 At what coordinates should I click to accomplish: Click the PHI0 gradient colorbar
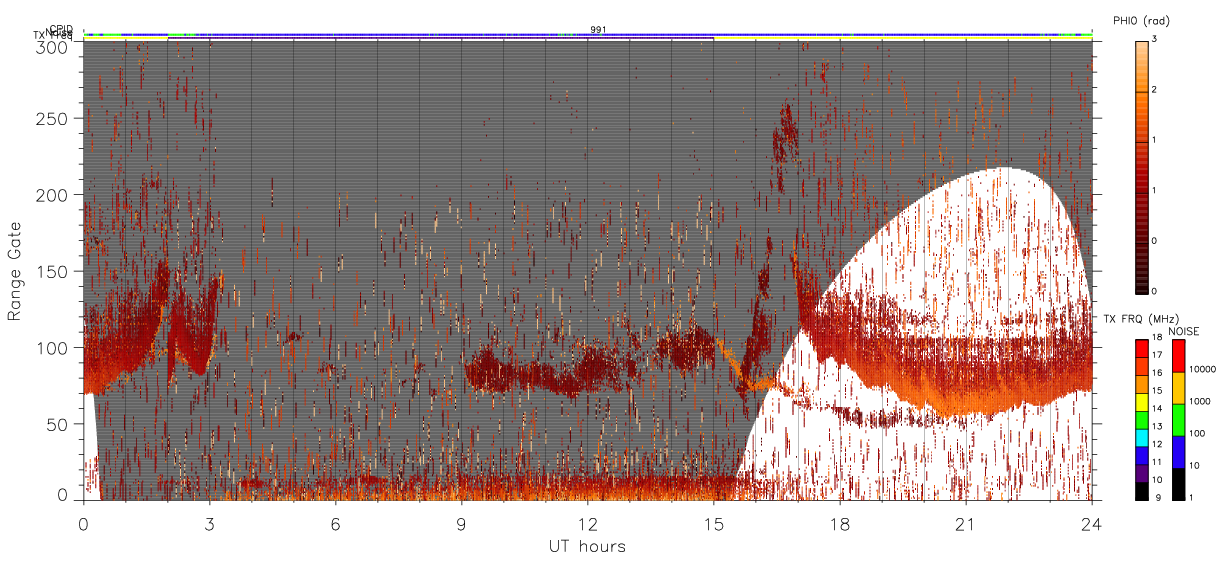tap(1142, 166)
